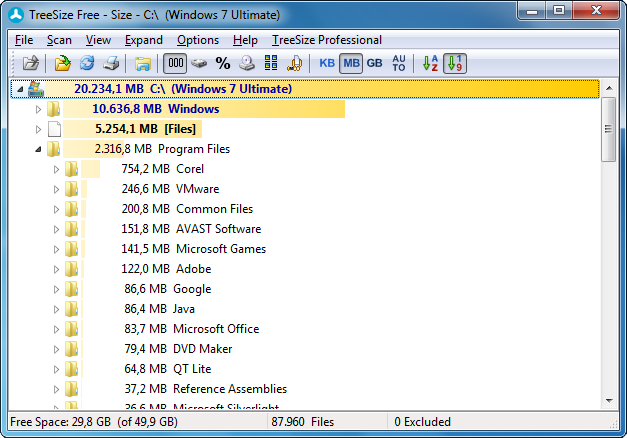Select AUTO unit display
Screen dimensions: 627x438
coord(399,63)
